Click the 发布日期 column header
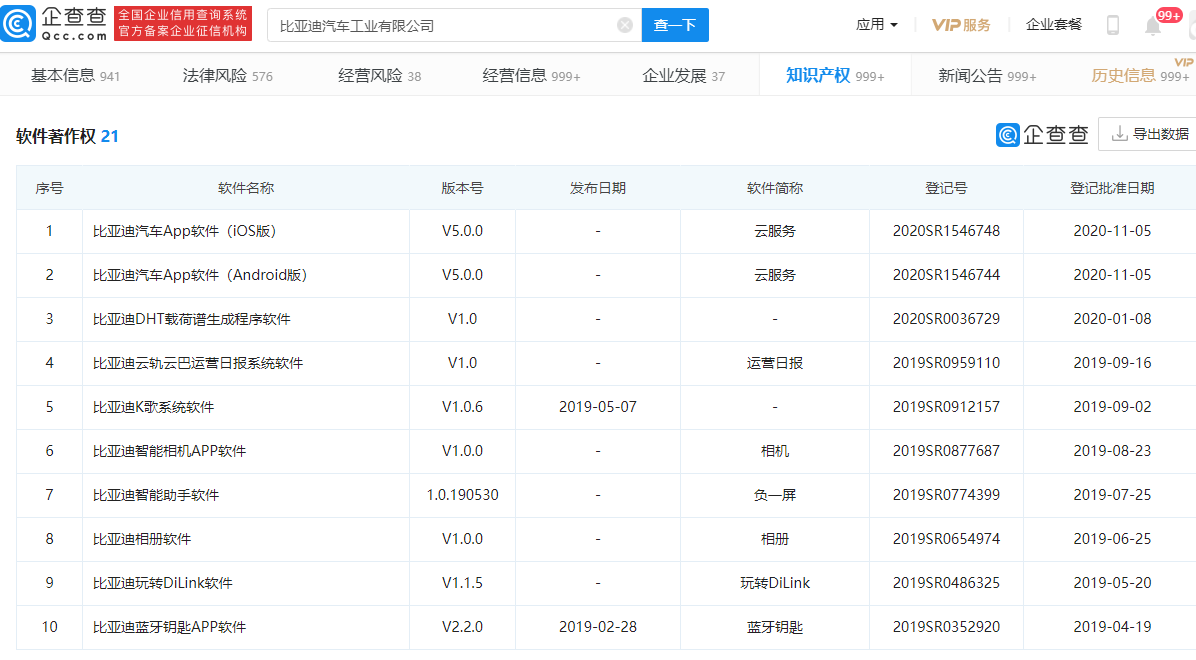 pos(598,188)
